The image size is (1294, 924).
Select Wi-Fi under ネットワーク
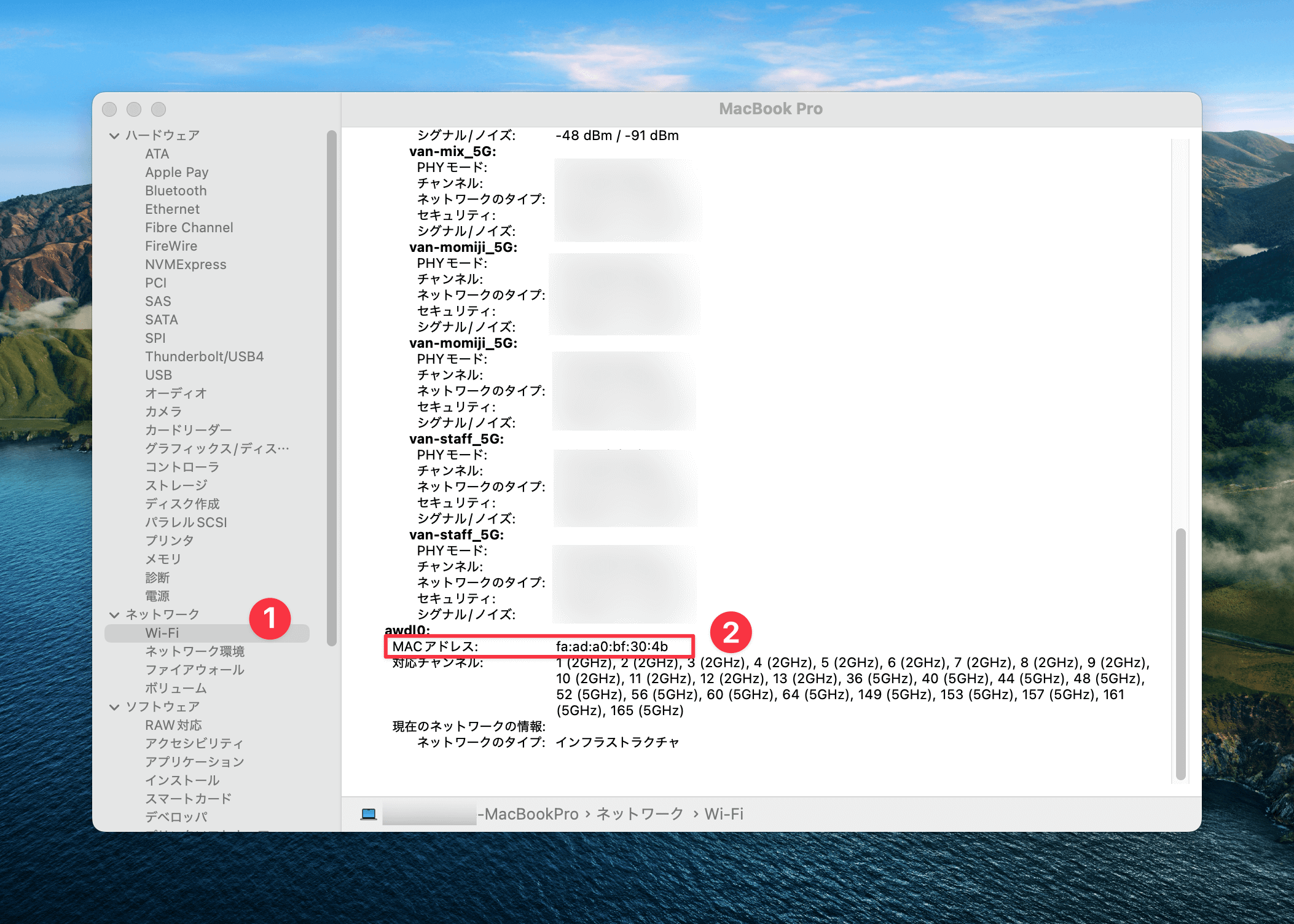point(207,633)
